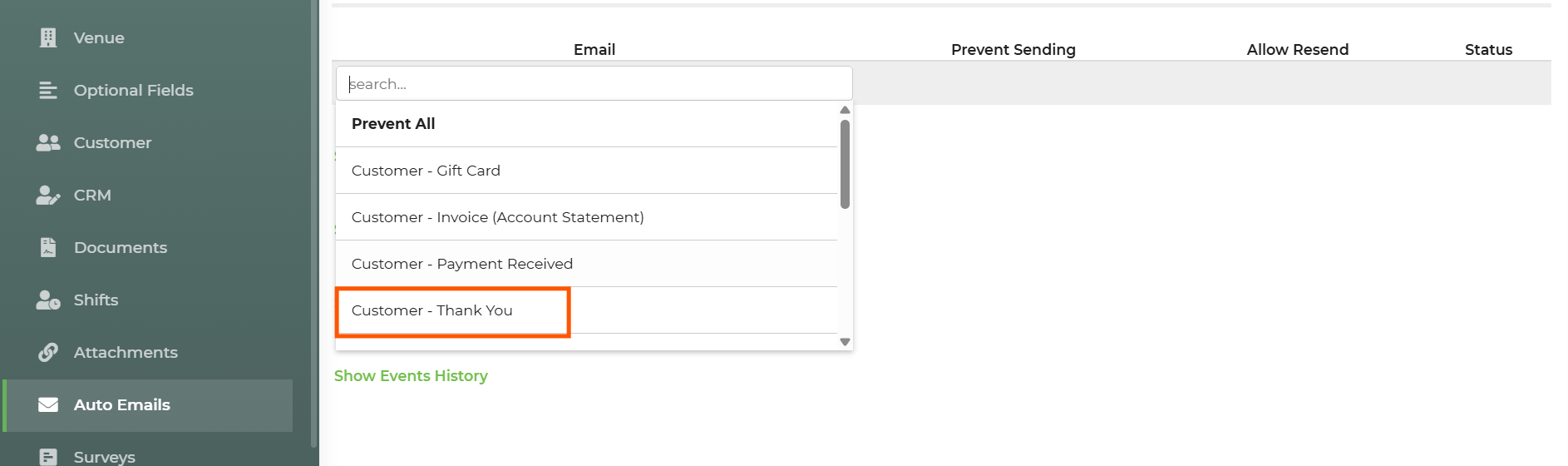Click the CRM person-edit icon
Screen dimensions: 1568x466
pyautogui.click(x=48, y=195)
